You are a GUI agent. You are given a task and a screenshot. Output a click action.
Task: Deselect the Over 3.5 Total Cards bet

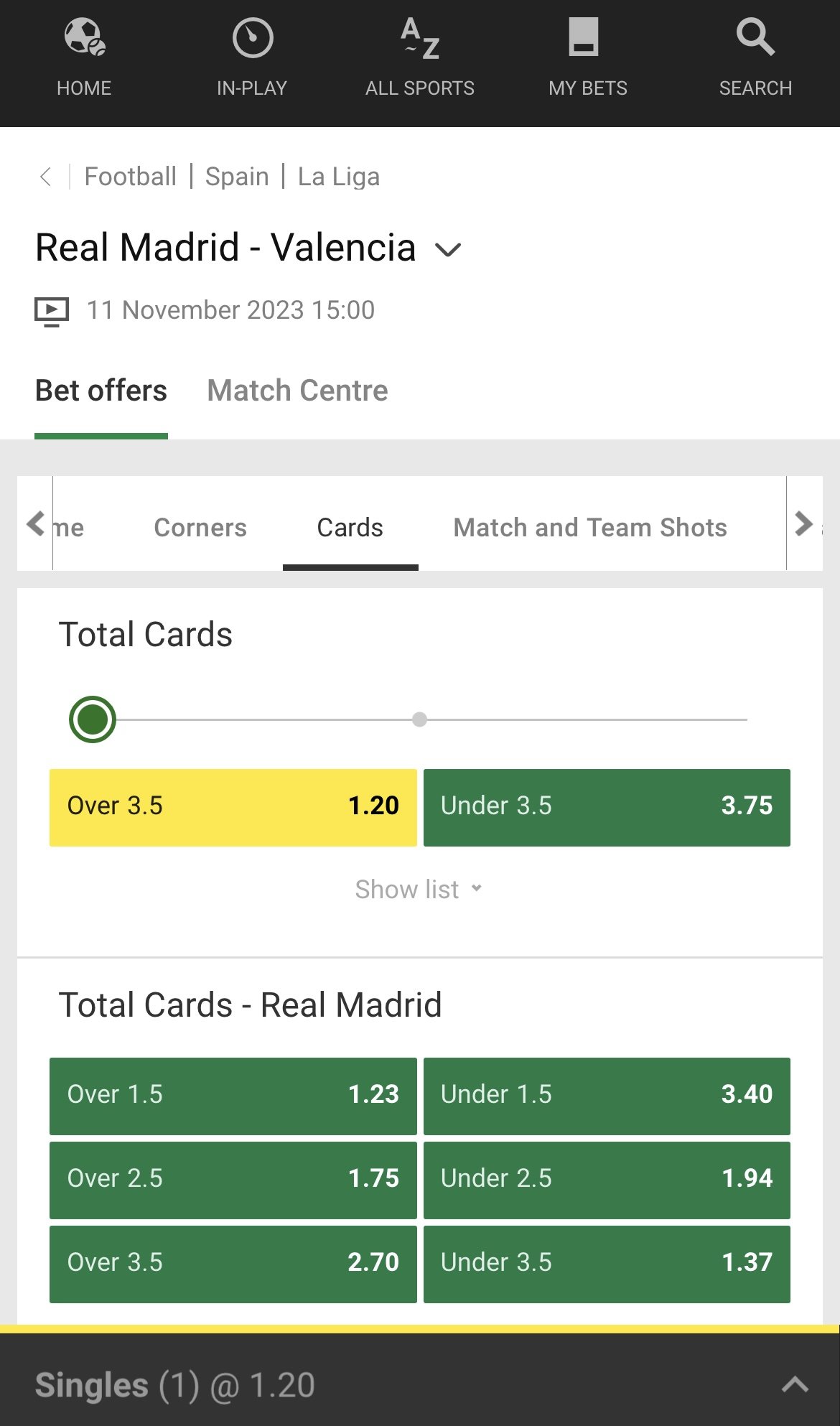(x=233, y=807)
